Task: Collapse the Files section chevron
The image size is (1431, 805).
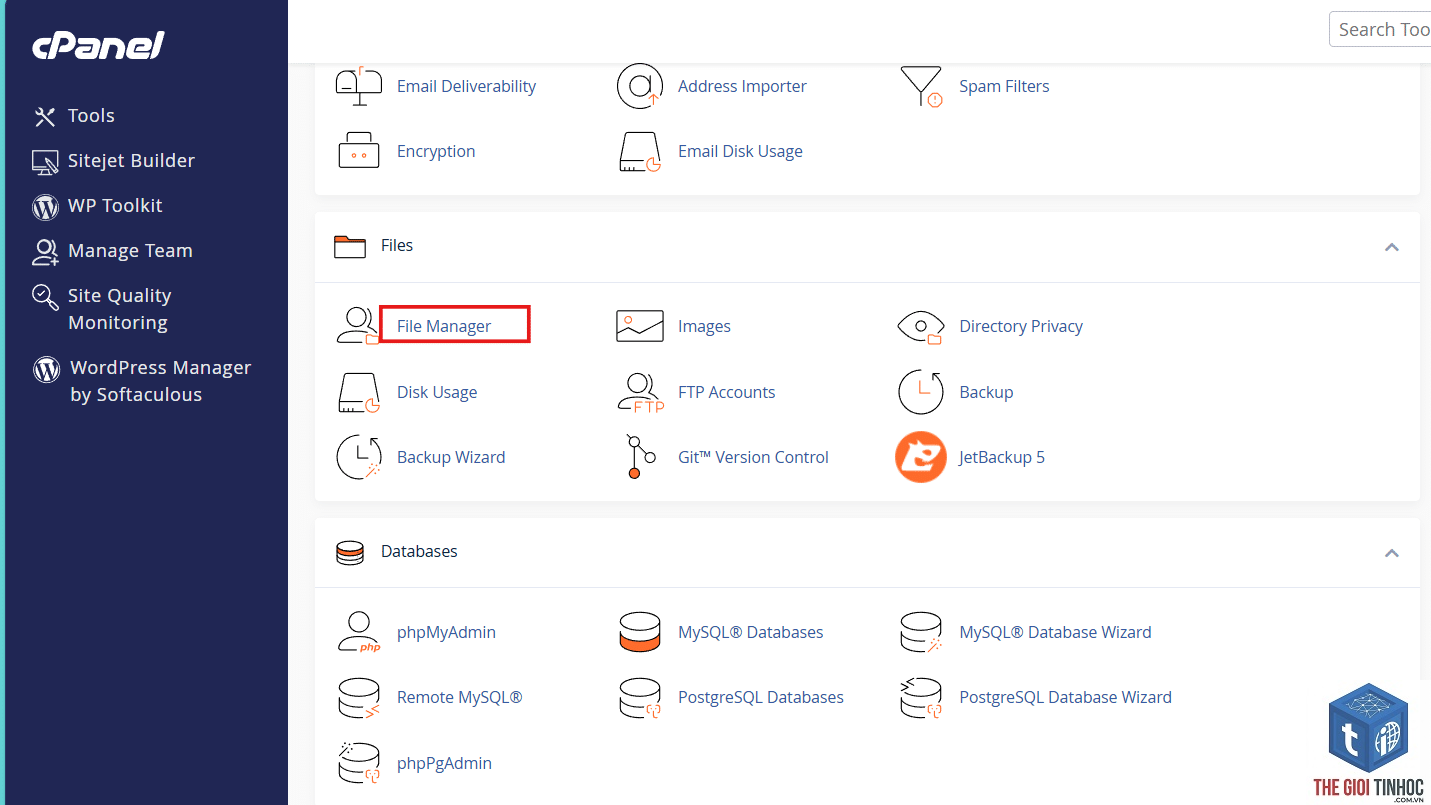Action: (1391, 247)
